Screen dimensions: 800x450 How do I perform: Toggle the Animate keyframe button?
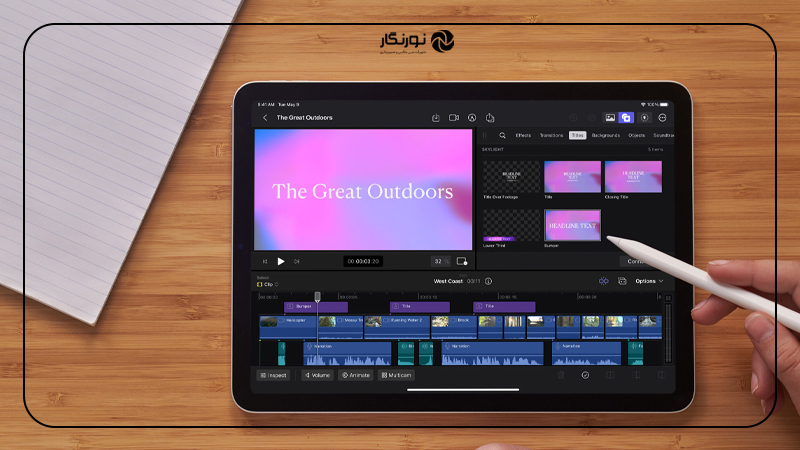[356, 375]
